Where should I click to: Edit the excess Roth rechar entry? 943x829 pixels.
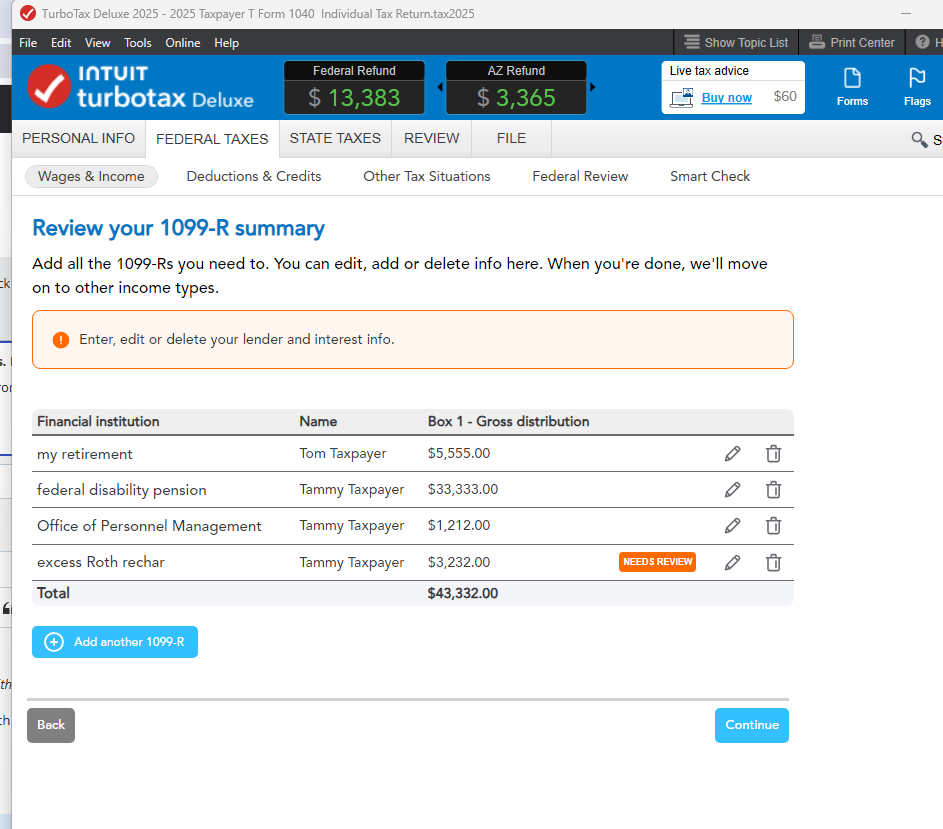pos(732,562)
